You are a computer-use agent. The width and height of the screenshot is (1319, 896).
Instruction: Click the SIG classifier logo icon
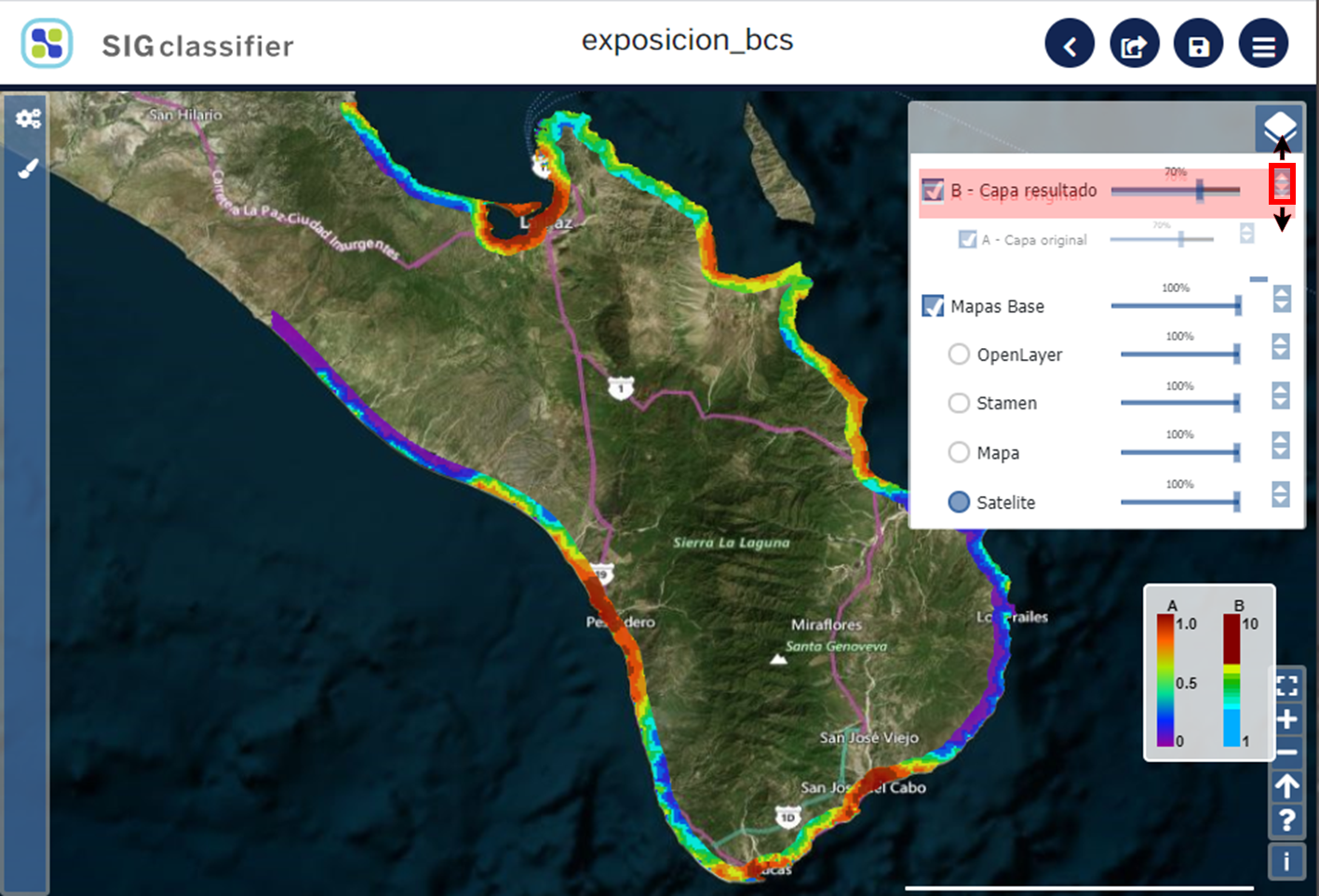47,43
